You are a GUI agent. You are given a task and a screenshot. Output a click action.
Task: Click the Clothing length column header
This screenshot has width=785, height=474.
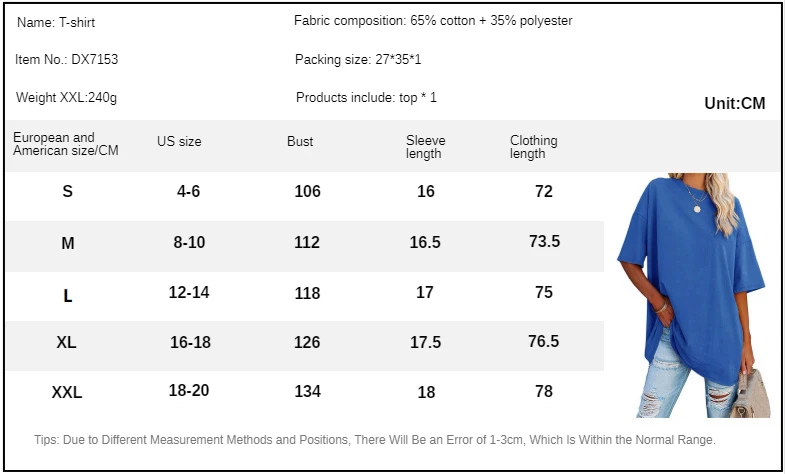(x=534, y=147)
